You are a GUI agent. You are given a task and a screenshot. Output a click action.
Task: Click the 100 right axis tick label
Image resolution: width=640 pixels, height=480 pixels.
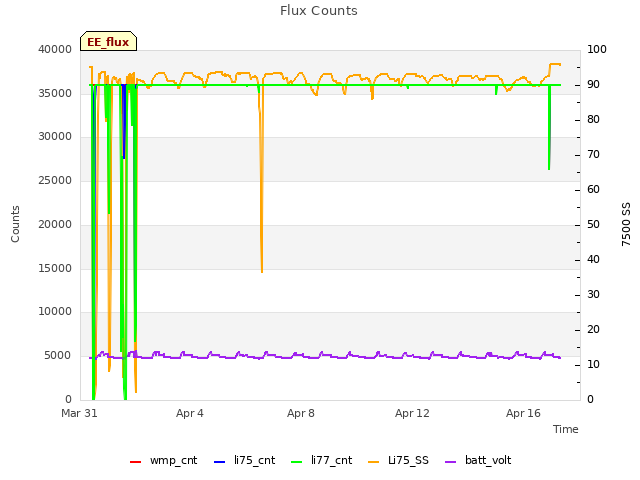coord(597,49)
